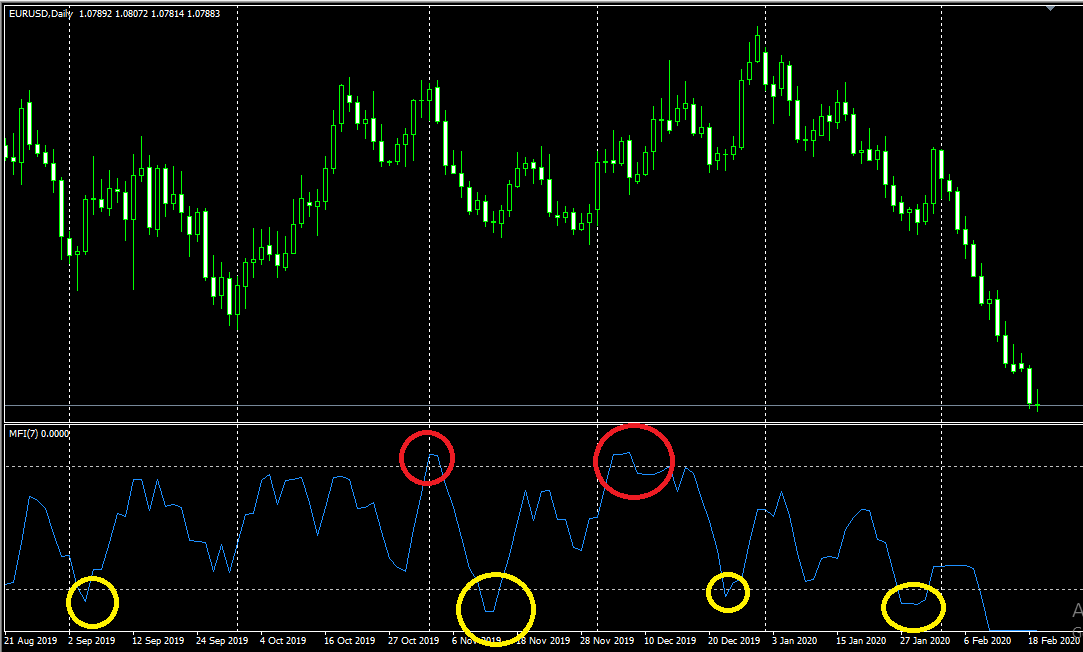Click the open price value 1.07892
Screen dimensions: 1083x652
95,14
